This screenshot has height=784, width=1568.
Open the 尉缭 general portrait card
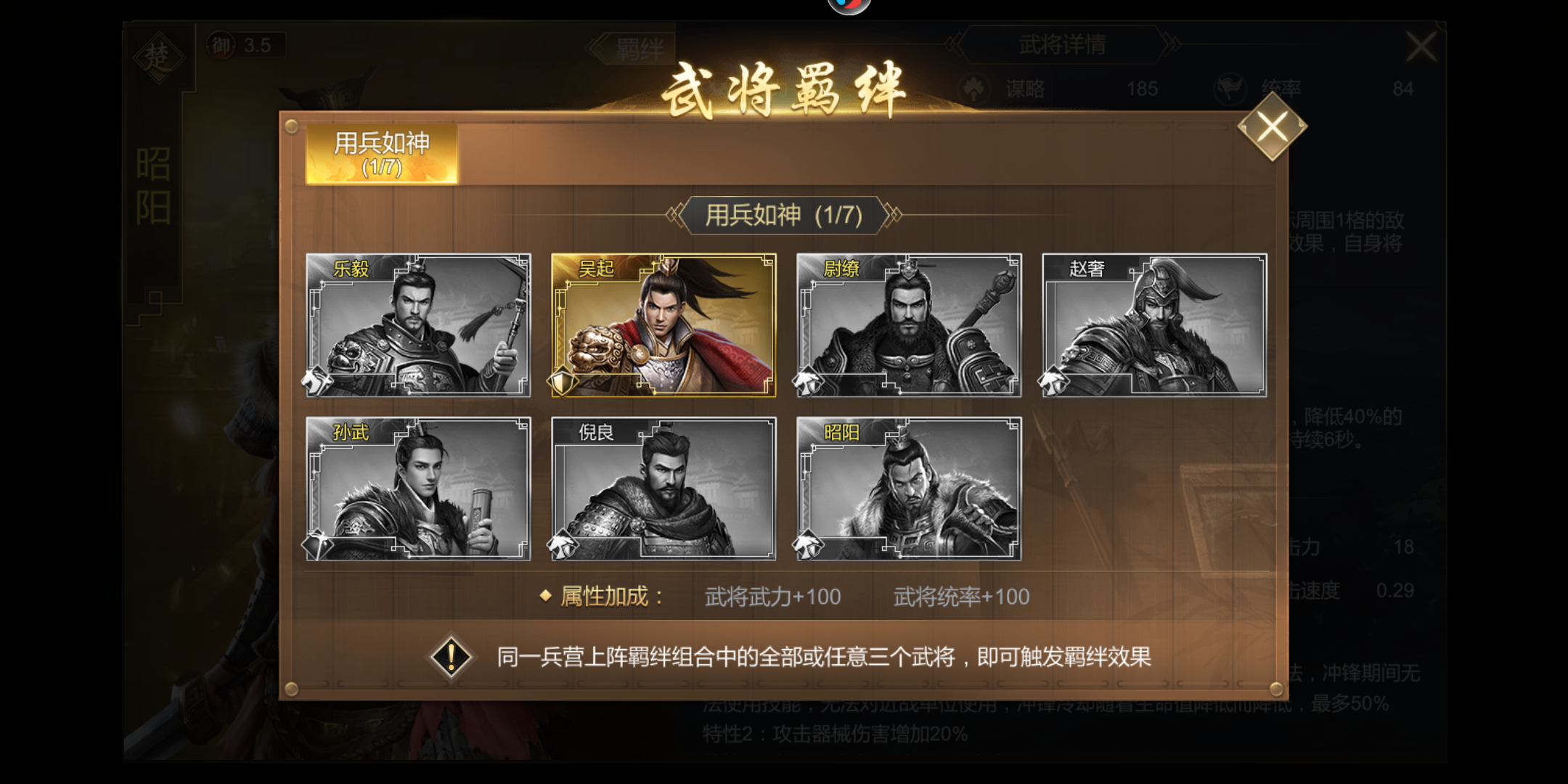pos(909,325)
